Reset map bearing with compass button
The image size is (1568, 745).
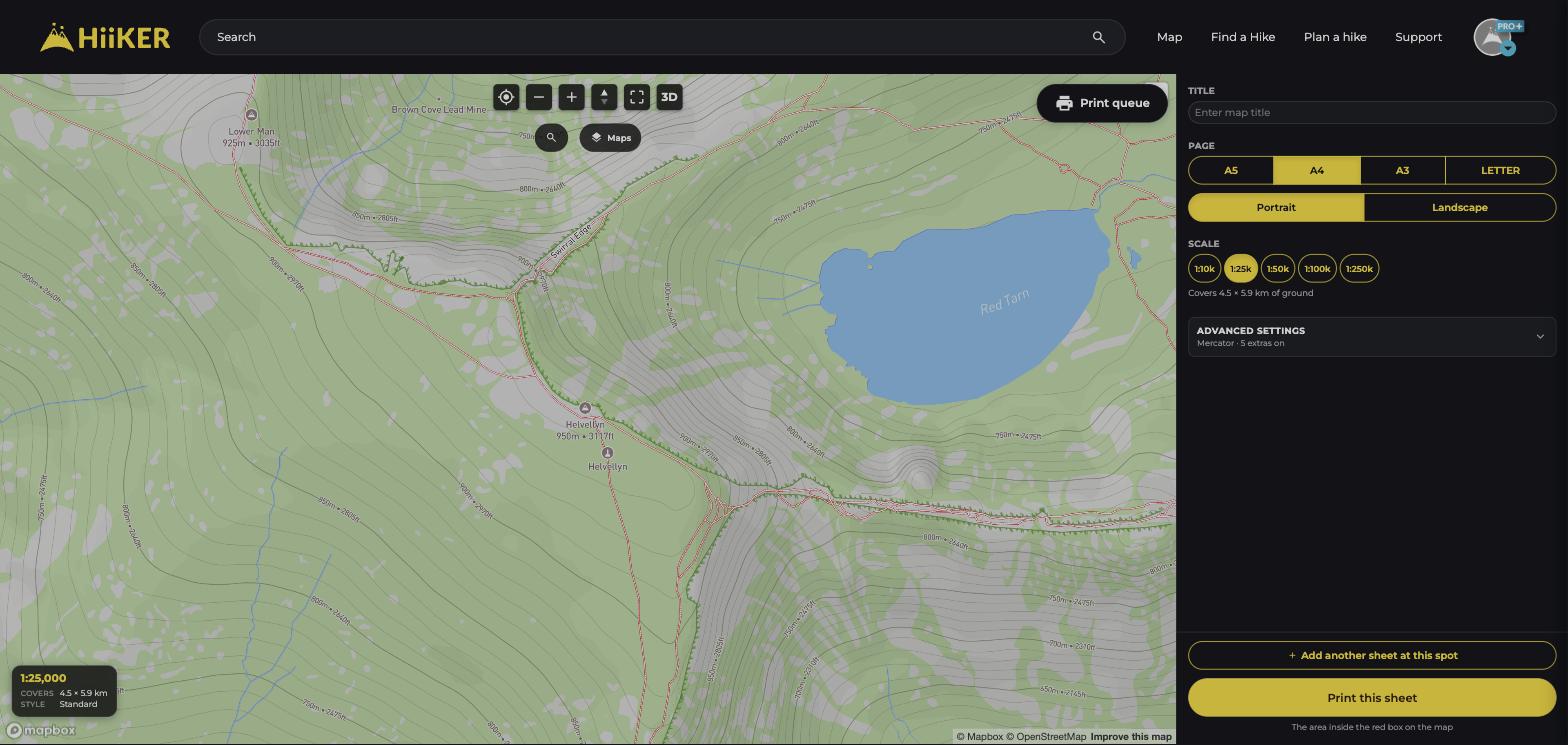click(x=604, y=97)
